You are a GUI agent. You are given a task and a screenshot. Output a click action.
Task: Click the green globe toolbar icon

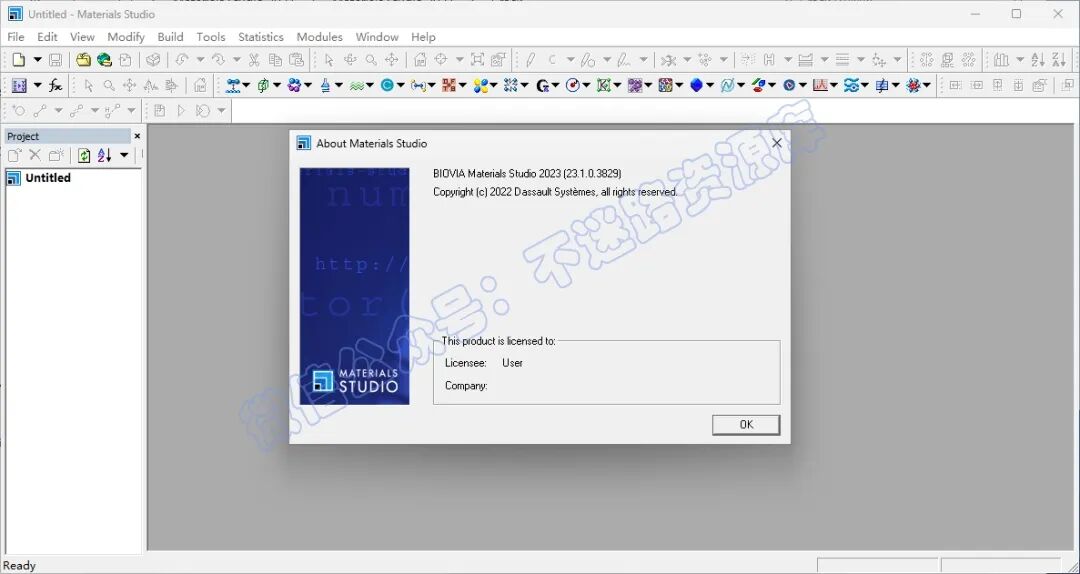tap(104, 60)
